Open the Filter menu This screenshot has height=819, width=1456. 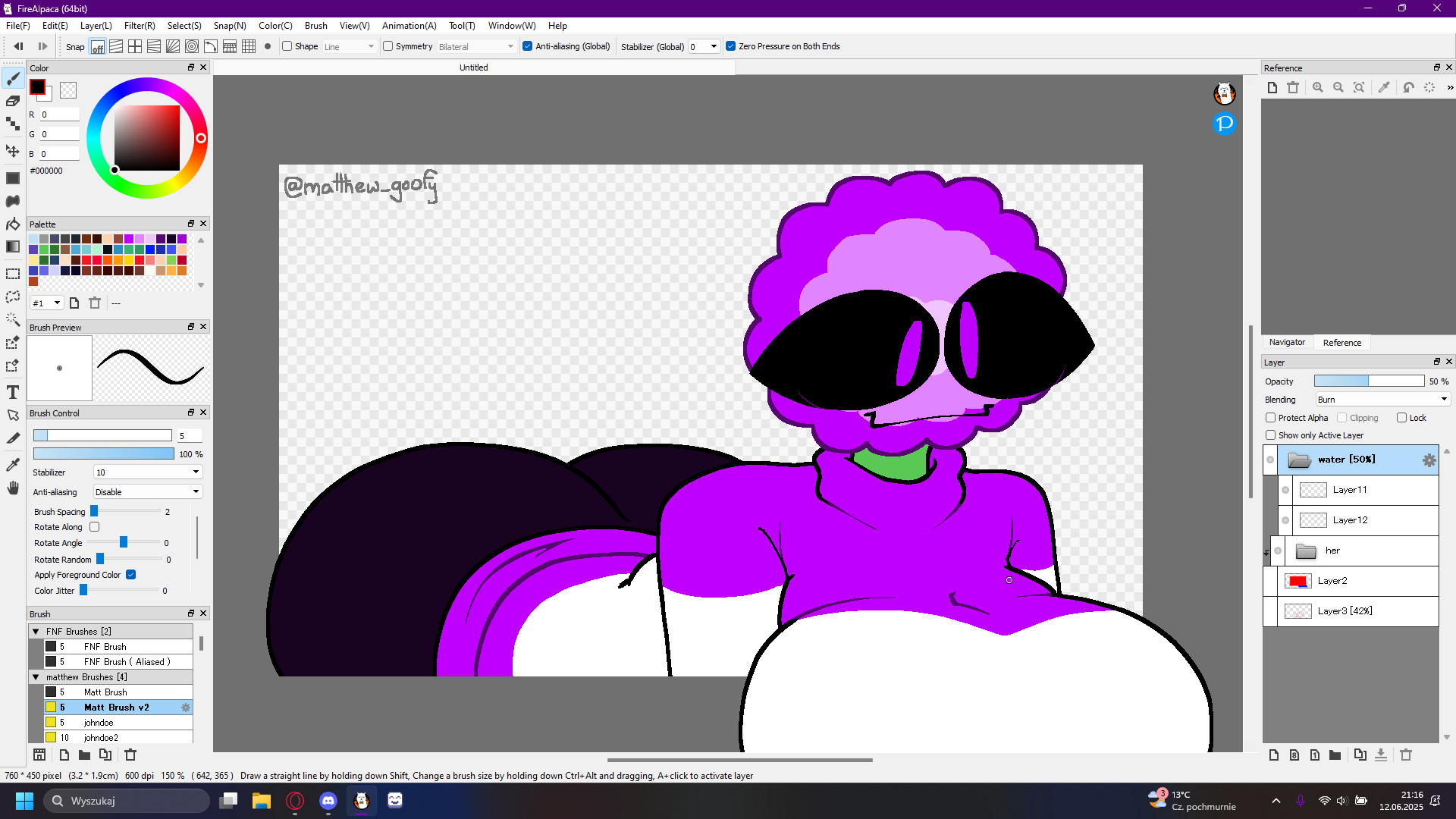point(140,26)
